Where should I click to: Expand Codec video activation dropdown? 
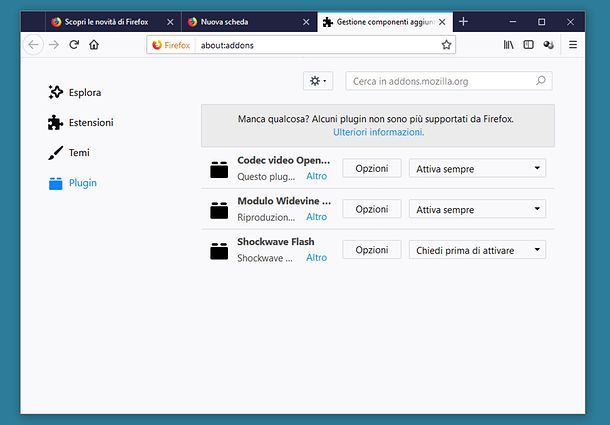point(477,168)
